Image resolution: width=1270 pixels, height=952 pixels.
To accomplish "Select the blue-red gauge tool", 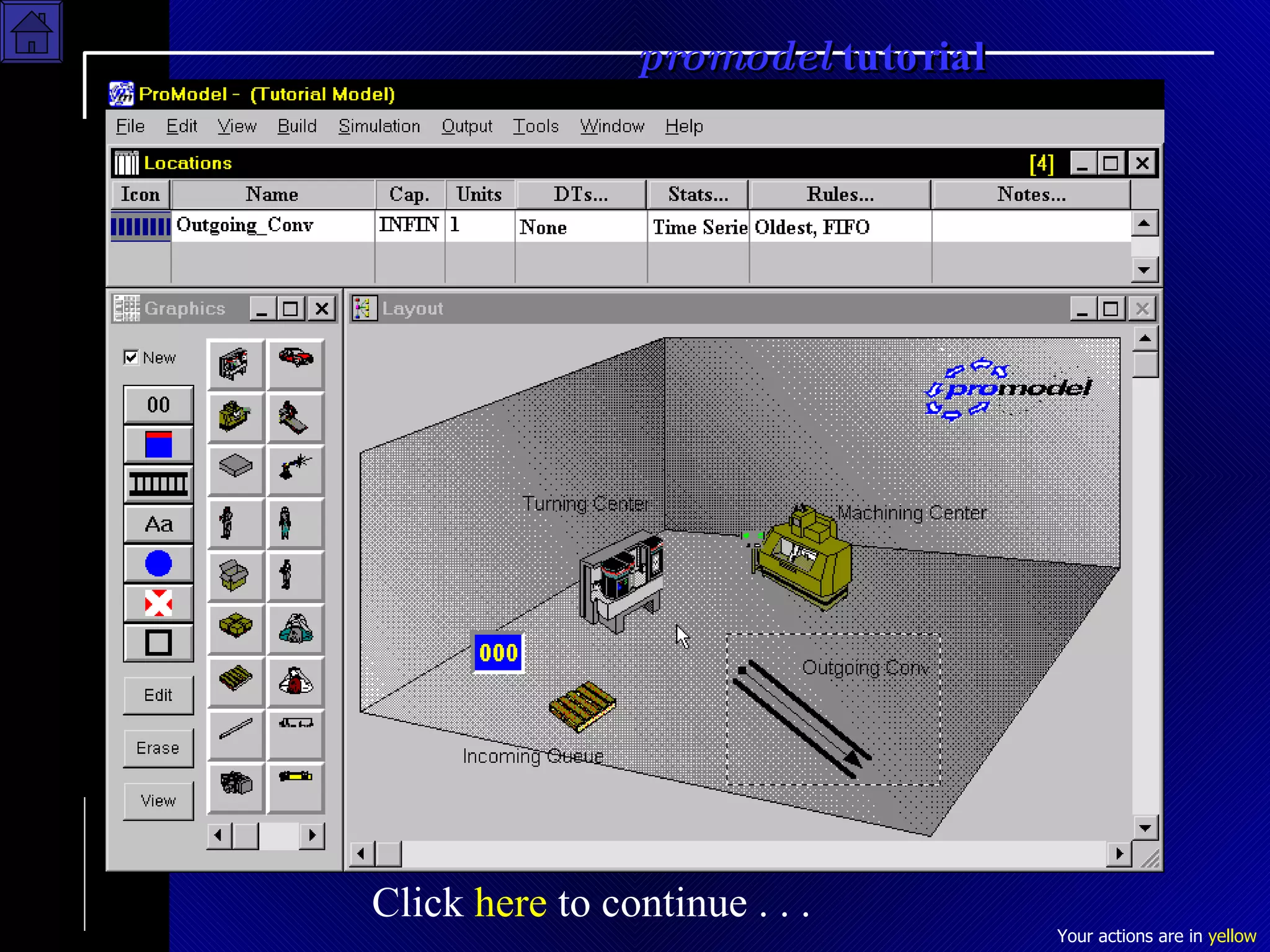I will pos(158,444).
